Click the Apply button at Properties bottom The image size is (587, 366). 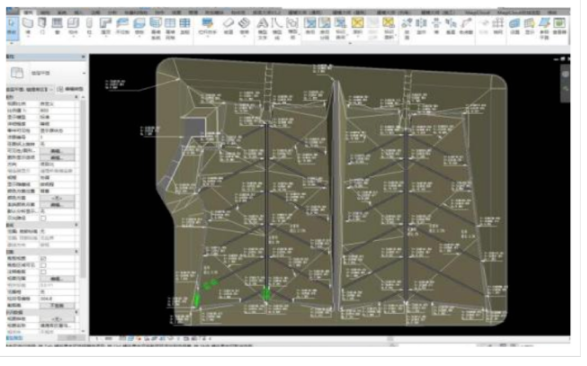pyautogui.click(x=71, y=338)
